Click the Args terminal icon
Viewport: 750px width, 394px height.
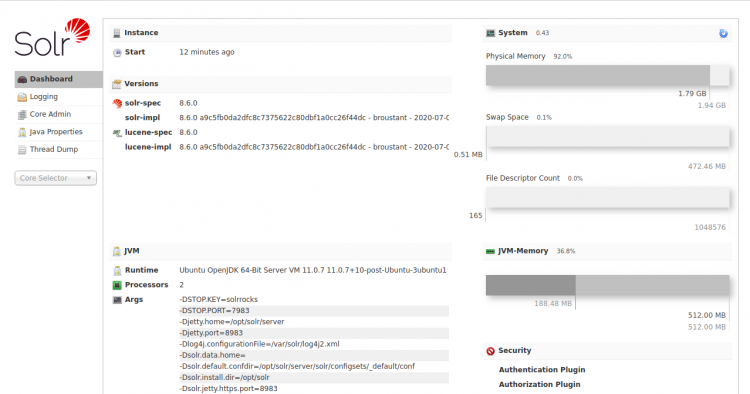[117, 300]
